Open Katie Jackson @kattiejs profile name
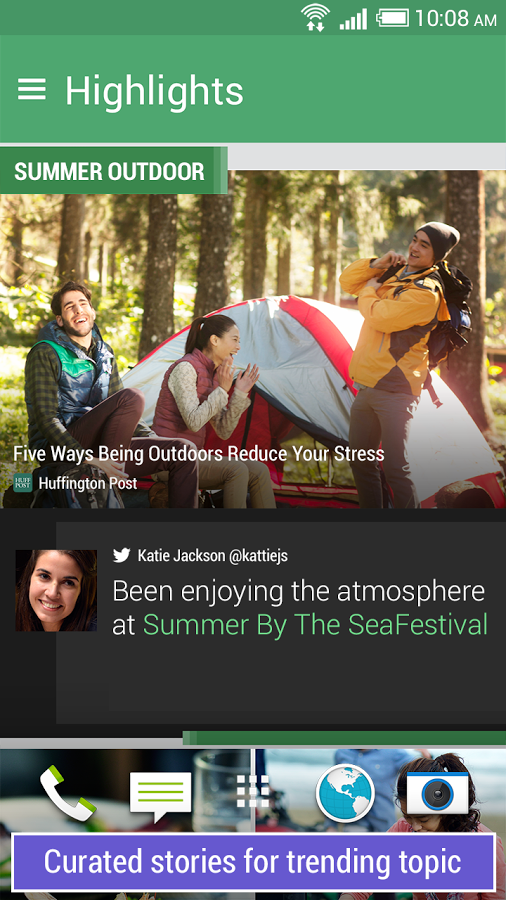Image resolution: width=506 pixels, height=900 pixels. pyautogui.click(x=213, y=556)
